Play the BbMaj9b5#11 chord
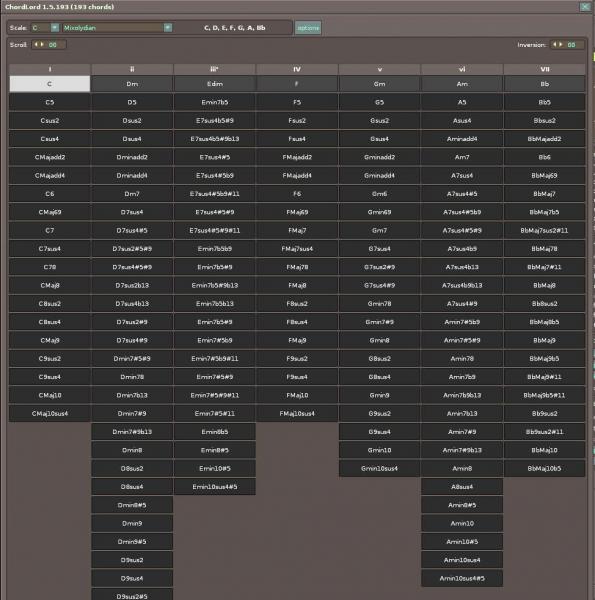 coord(544,395)
